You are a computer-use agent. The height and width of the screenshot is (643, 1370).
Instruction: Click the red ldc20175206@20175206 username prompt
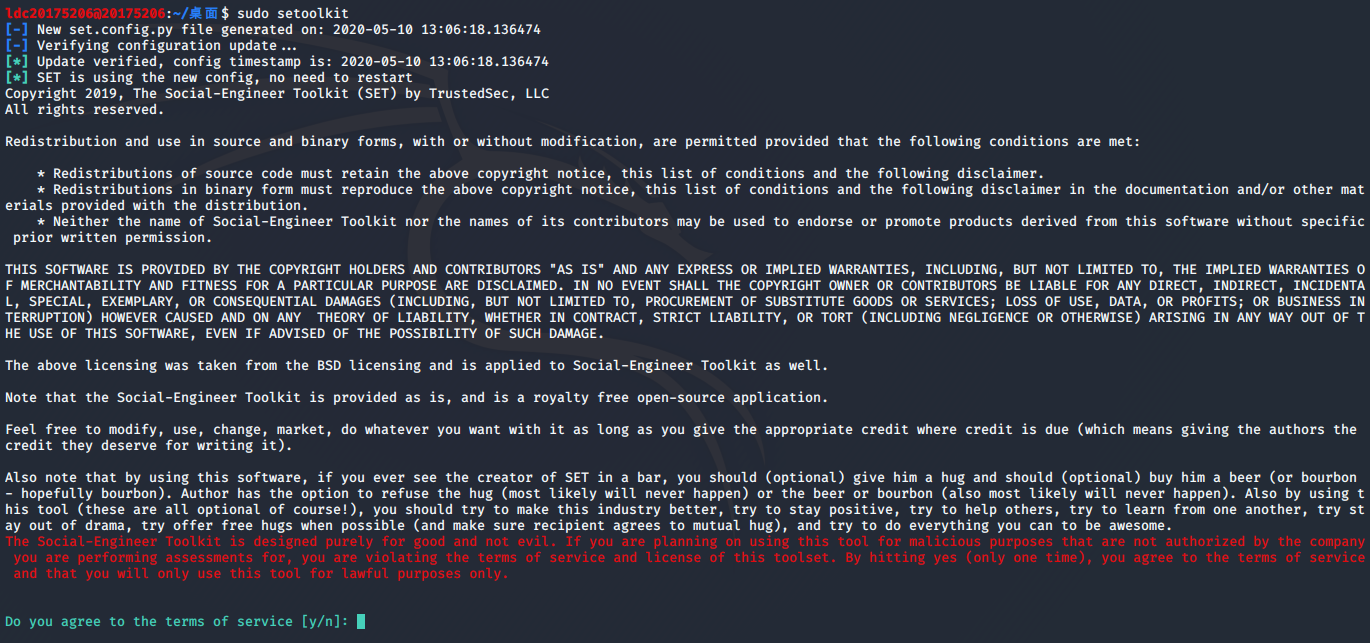84,13
